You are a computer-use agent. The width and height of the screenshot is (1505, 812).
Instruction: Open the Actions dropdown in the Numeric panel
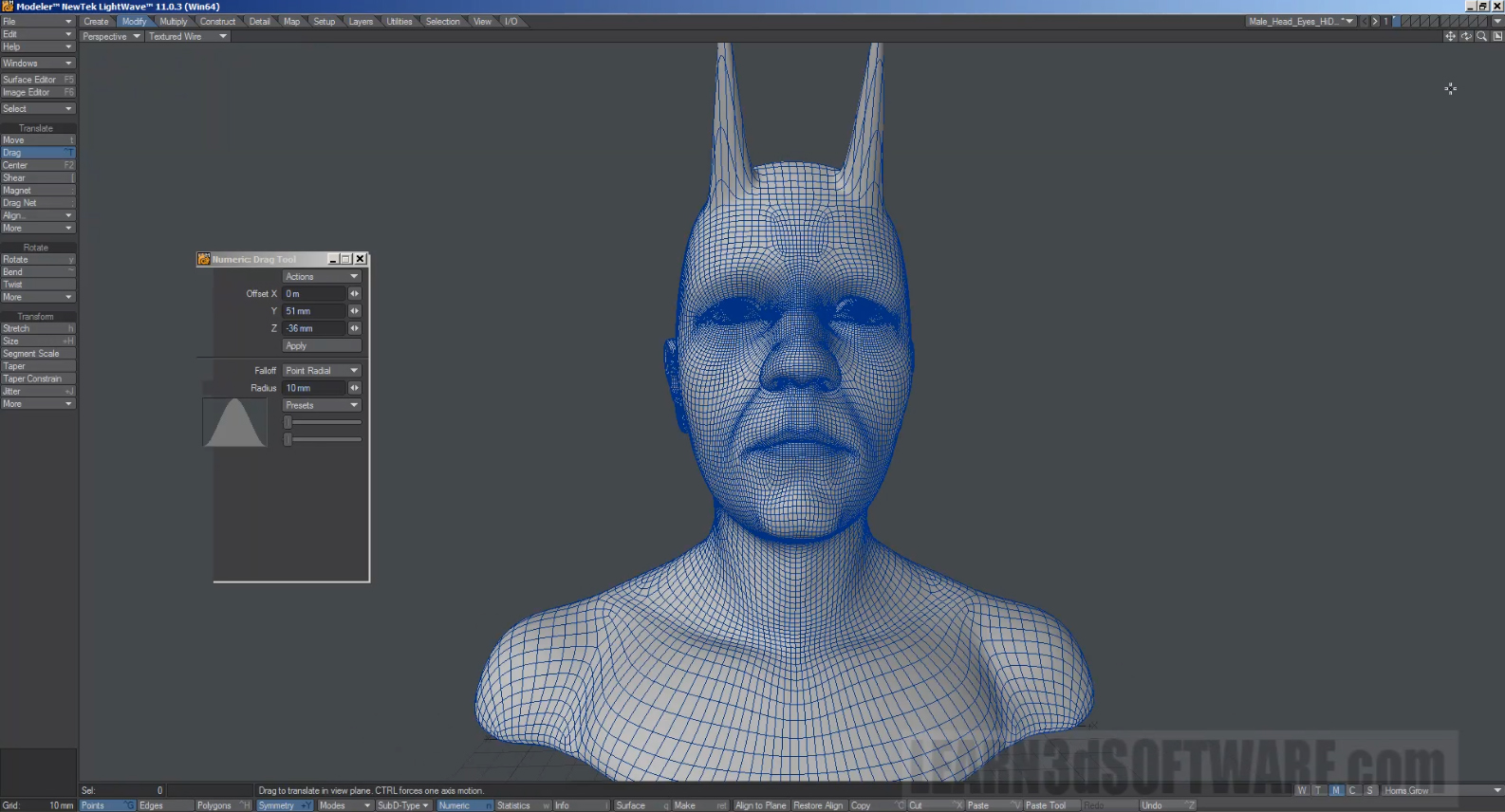[322, 277]
